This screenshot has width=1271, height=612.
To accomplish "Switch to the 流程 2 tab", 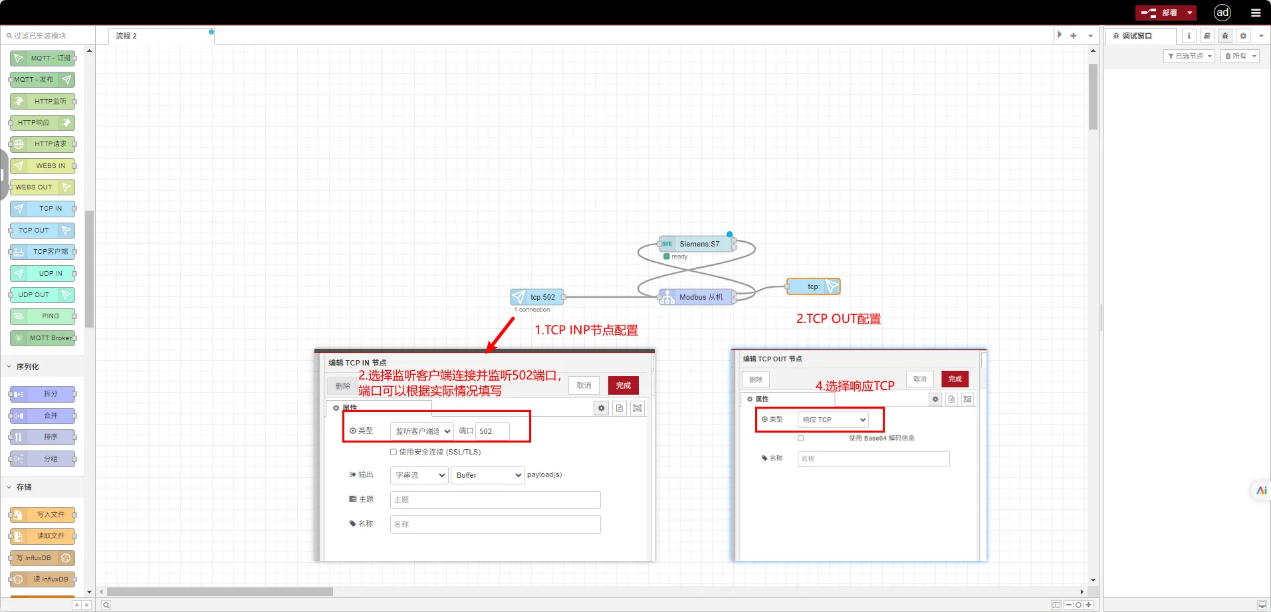I will click(x=160, y=36).
